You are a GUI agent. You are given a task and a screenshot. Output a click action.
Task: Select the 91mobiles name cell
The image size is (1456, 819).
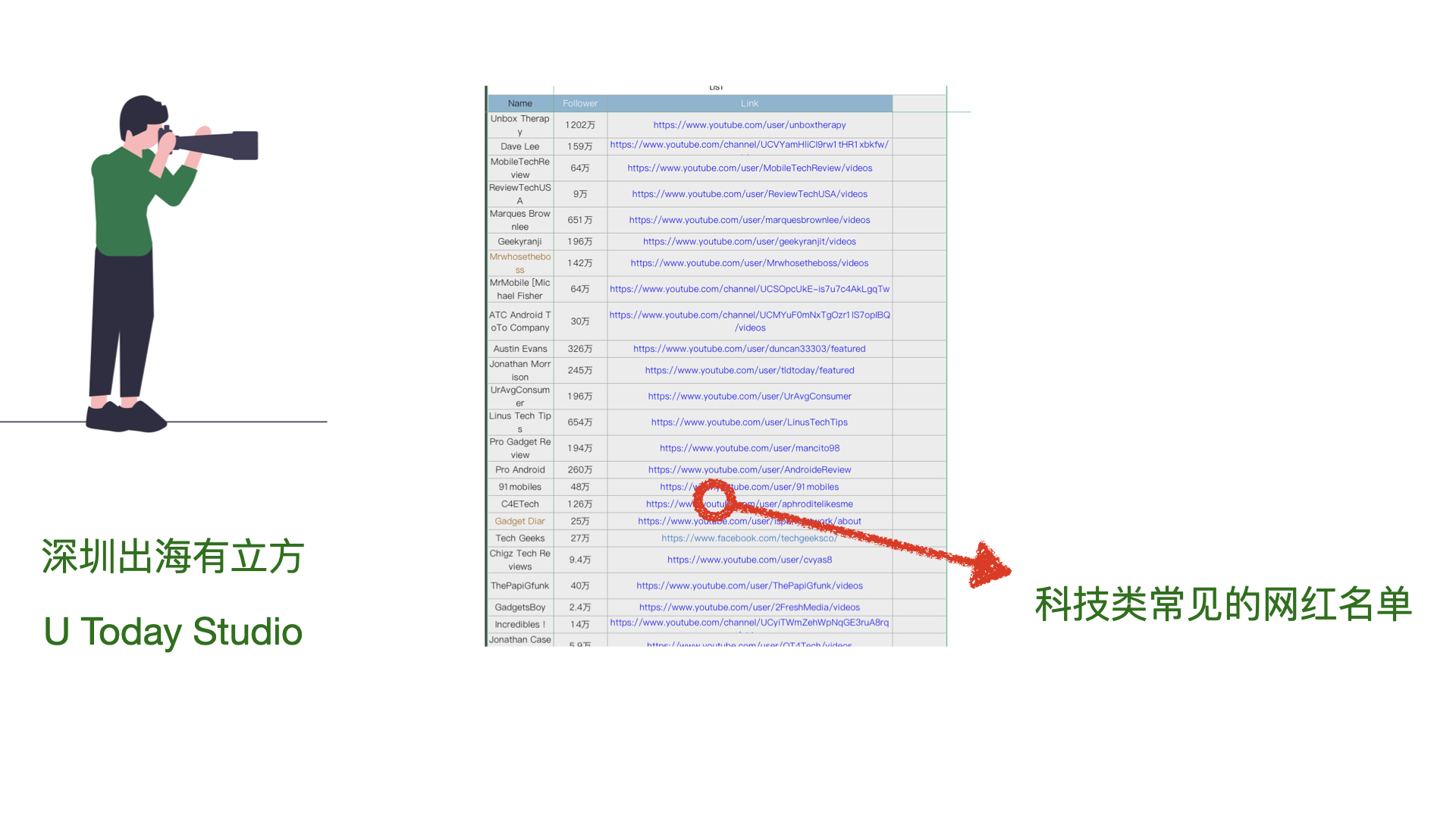[520, 487]
